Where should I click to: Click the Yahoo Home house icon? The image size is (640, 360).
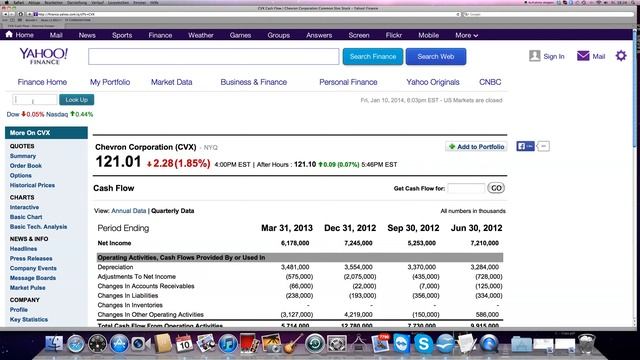point(9,35)
